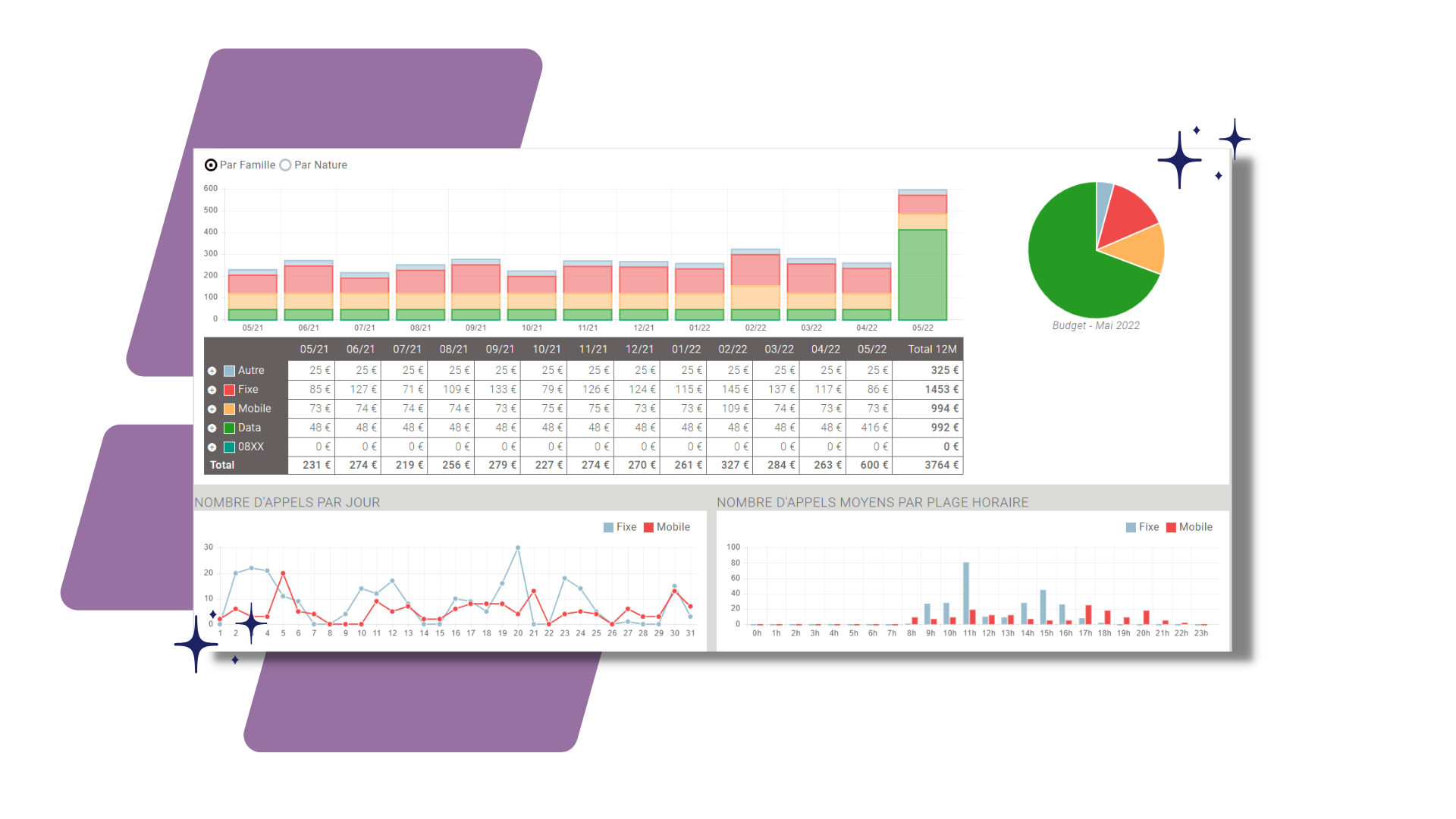Click the day 5 Mobile peak point
This screenshot has height=819, width=1456.
pyautogui.click(x=283, y=573)
